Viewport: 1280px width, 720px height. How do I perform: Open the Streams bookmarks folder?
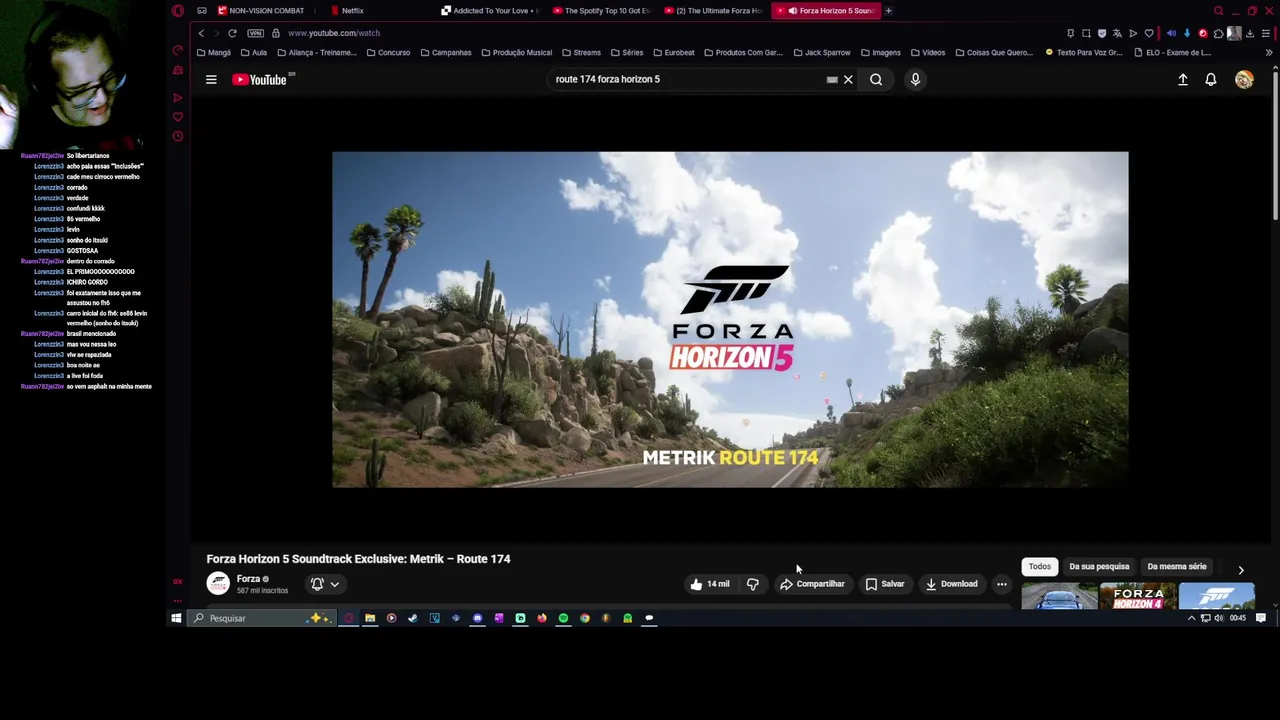coord(581,52)
